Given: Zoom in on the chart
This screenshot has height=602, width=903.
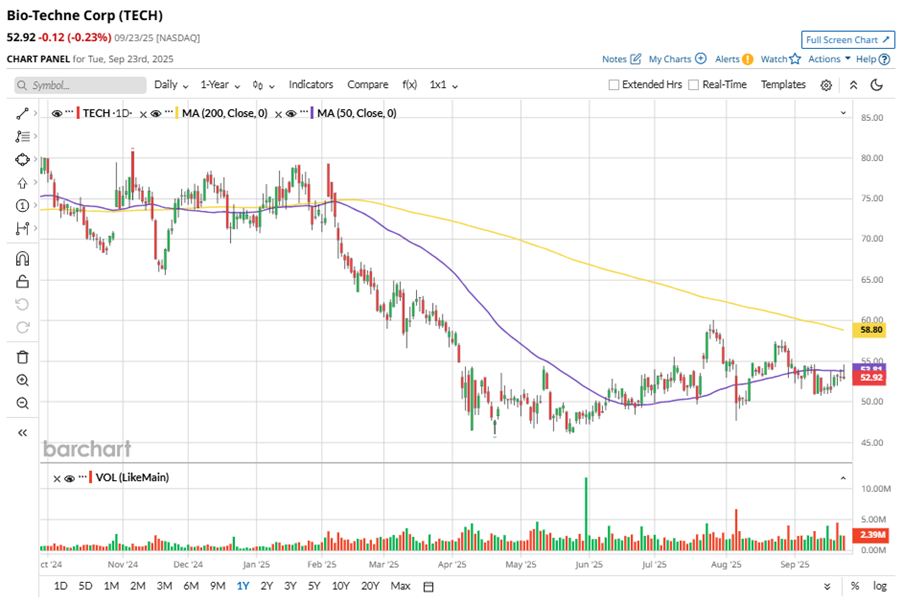Looking at the screenshot, I should coord(22,380).
